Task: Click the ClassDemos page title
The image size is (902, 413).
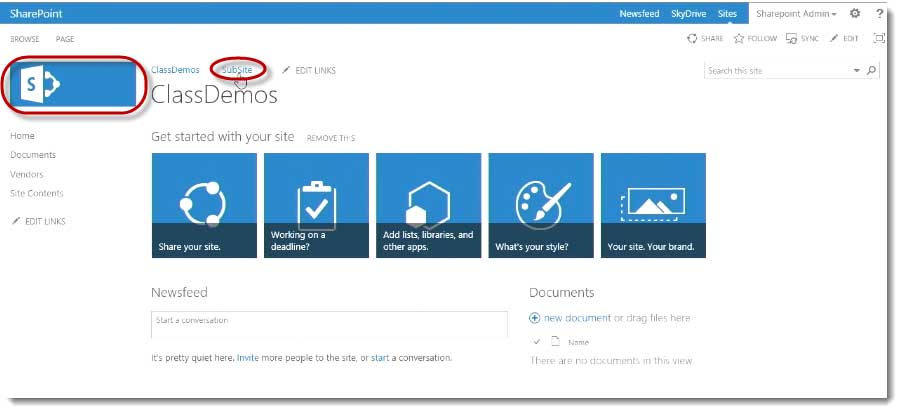Action: [214, 95]
